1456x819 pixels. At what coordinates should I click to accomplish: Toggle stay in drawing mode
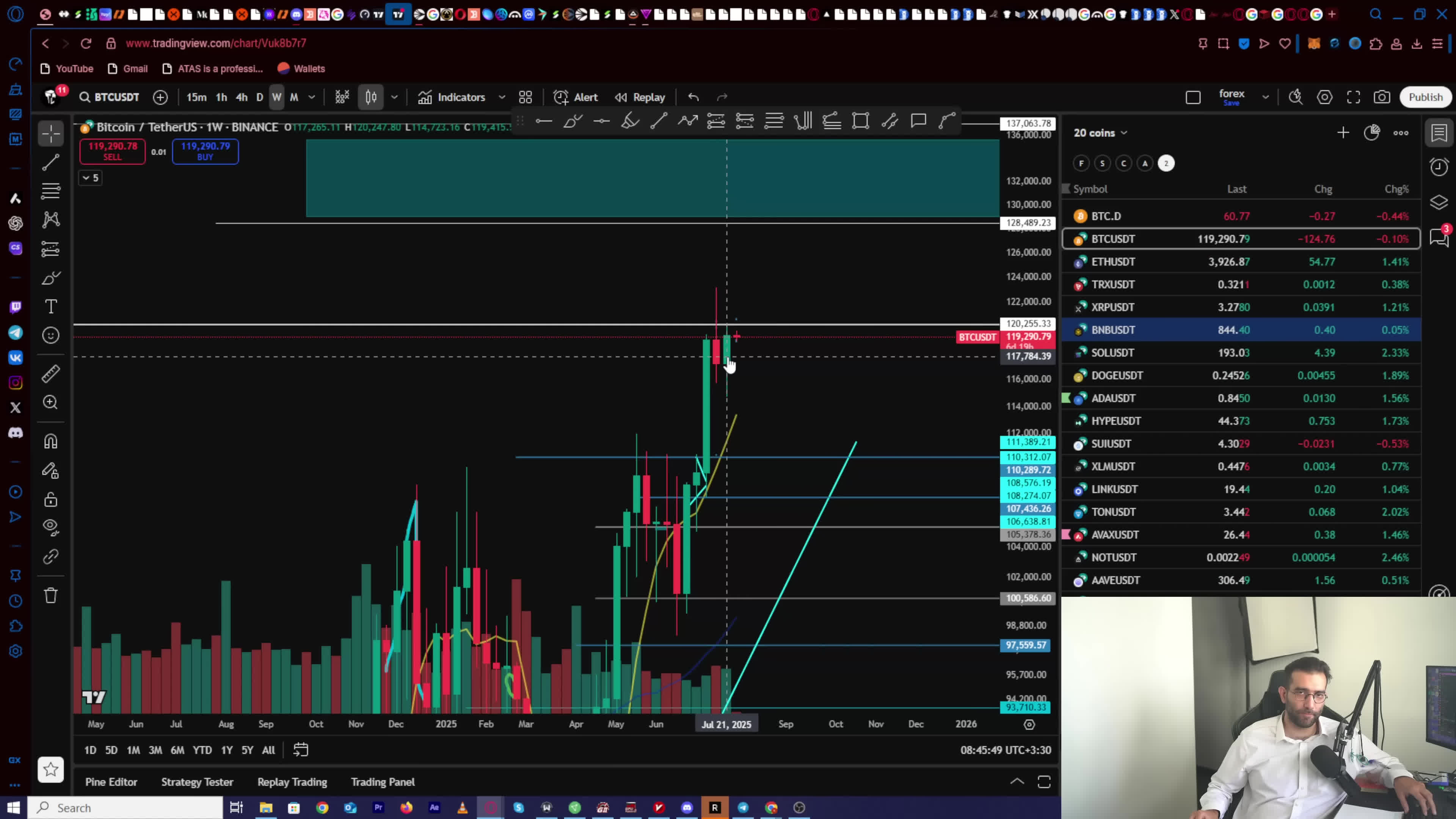click(51, 470)
